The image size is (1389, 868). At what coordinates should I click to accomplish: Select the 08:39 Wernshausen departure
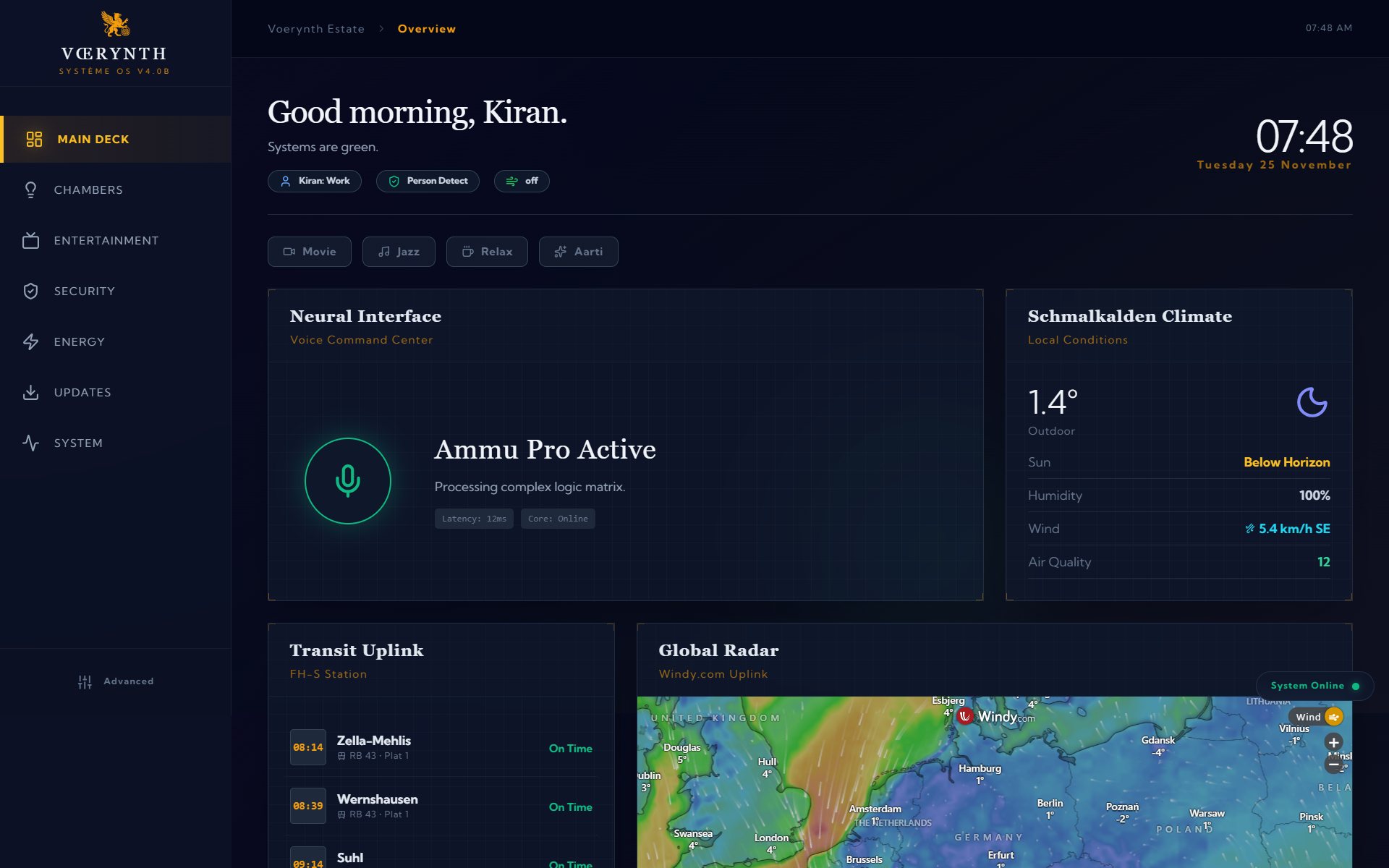click(x=441, y=807)
